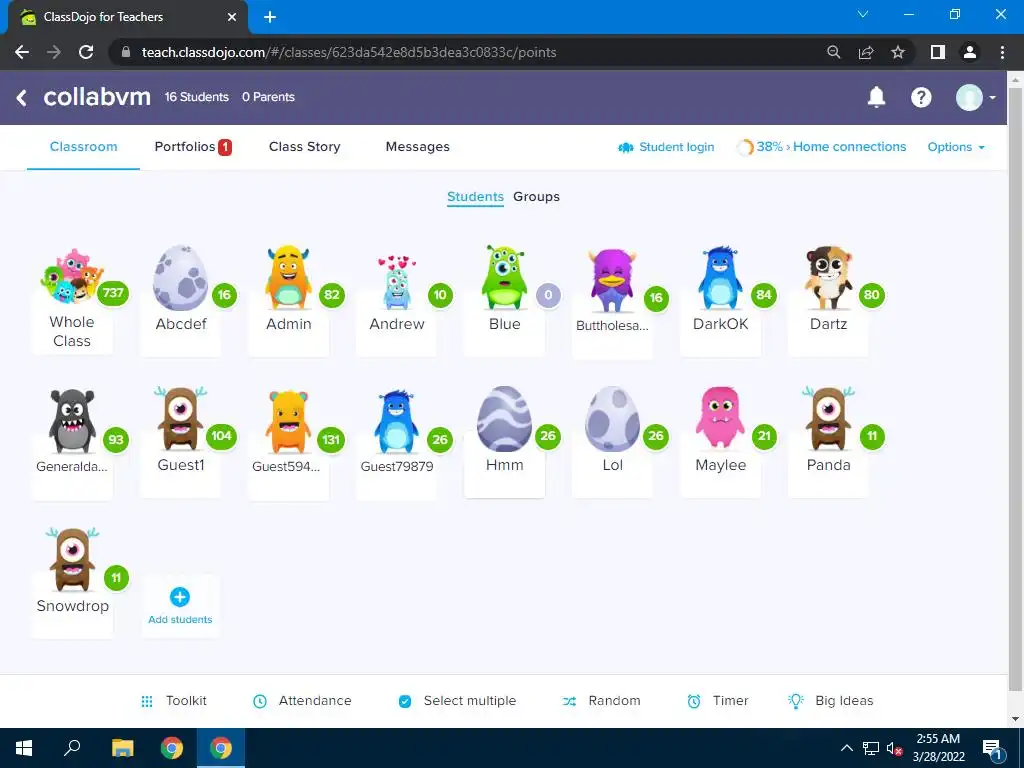The image size is (1024, 768).
Task: Open a new Chrome tab
Action: (x=270, y=17)
